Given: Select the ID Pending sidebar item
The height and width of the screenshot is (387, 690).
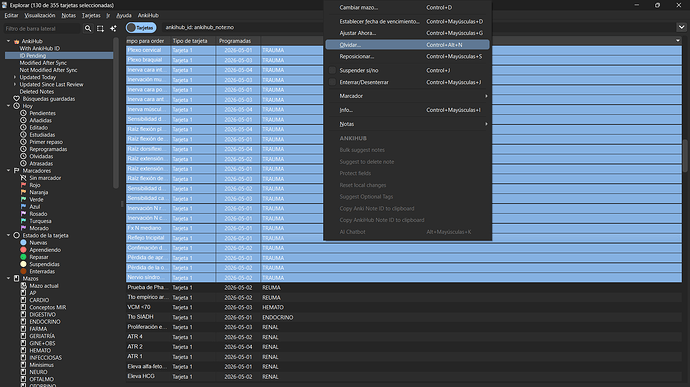Looking at the screenshot, I should click(x=59, y=55).
